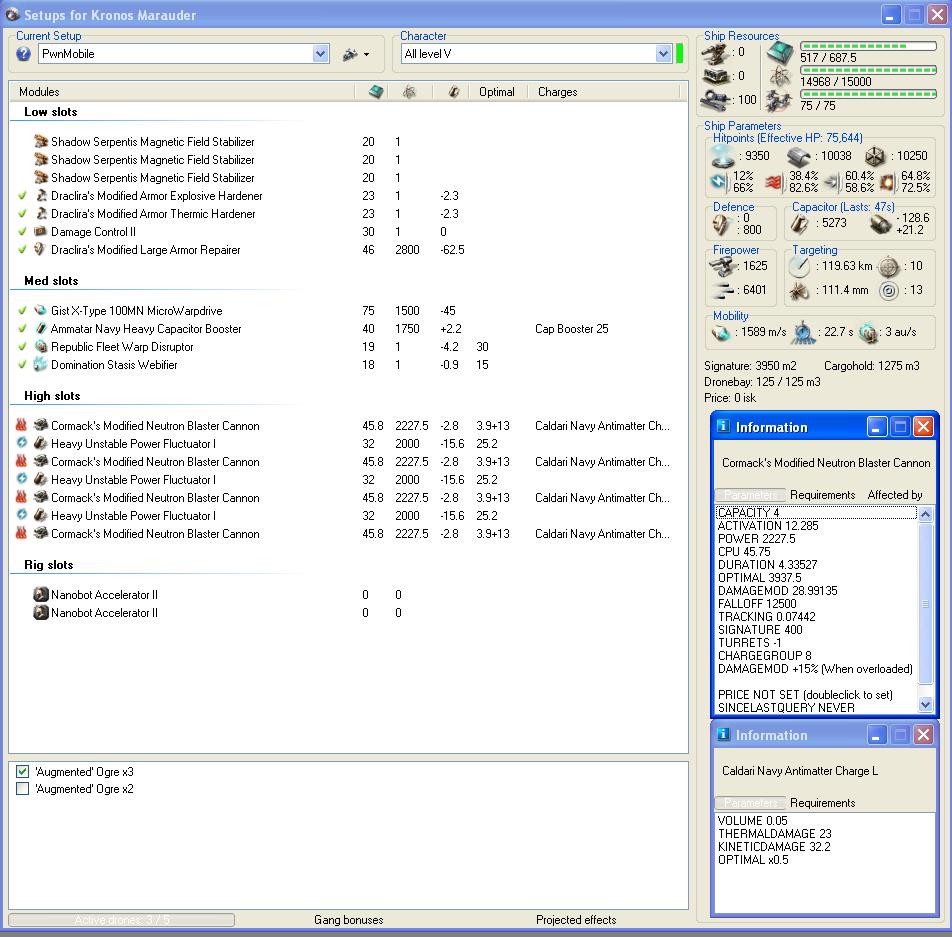The image size is (952, 937).
Task: Click the Price: 0 isk value
Action: coord(730,398)
